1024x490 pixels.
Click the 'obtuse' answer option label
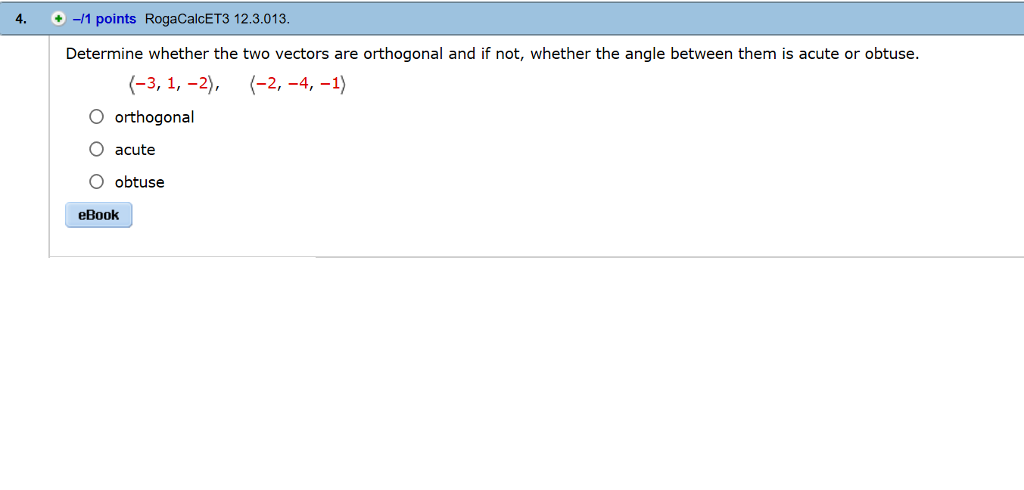(x=140, y=182)
